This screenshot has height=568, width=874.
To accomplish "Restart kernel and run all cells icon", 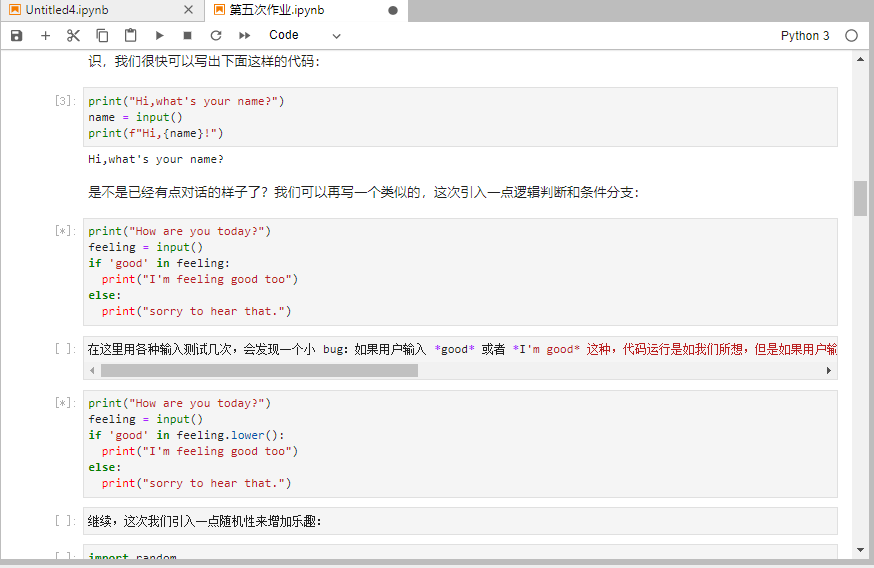I will tap(244, 36).
